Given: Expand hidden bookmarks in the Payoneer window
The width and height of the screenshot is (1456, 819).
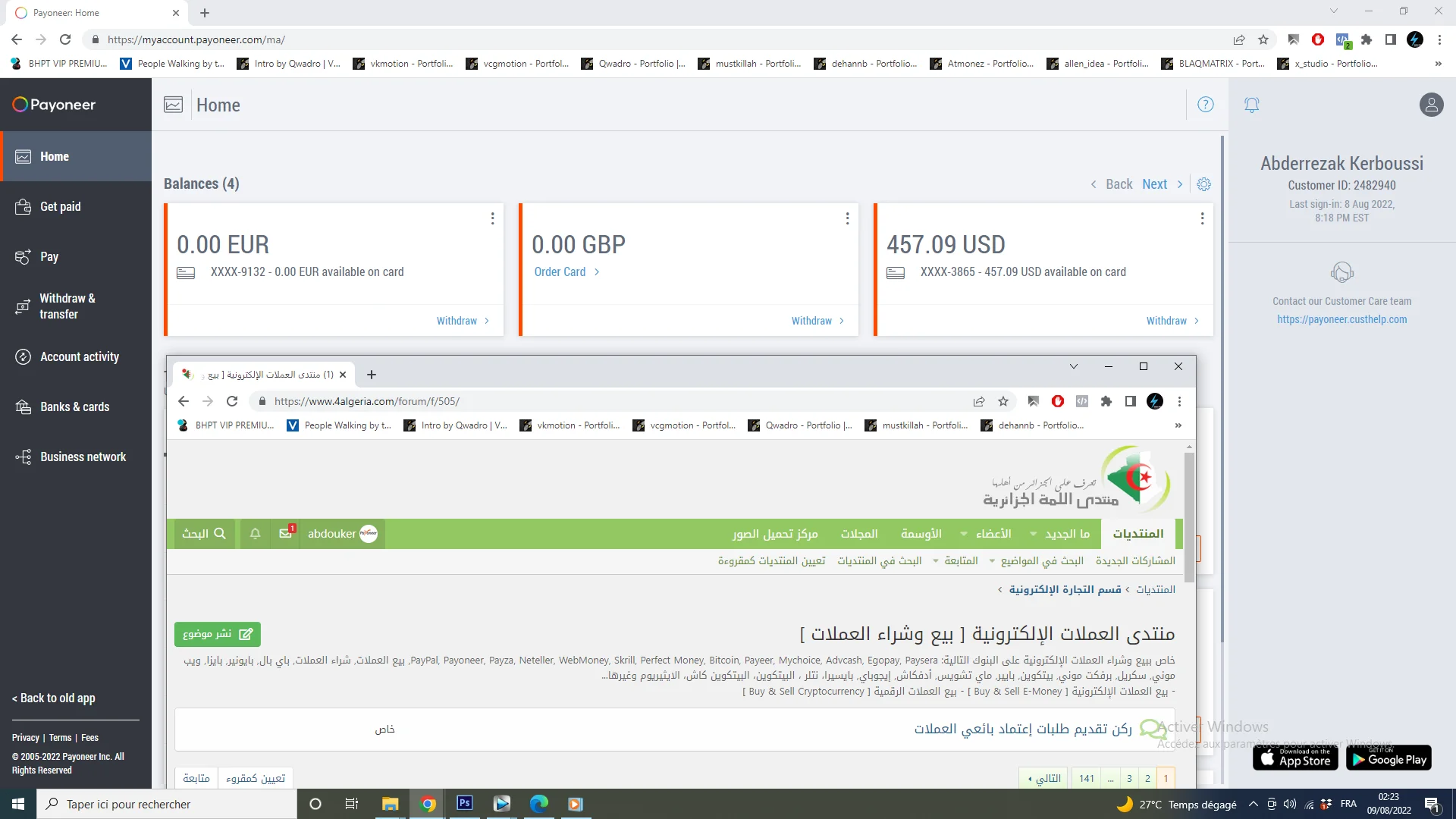Looking at the screenshot, I should tap(1438, 64).
